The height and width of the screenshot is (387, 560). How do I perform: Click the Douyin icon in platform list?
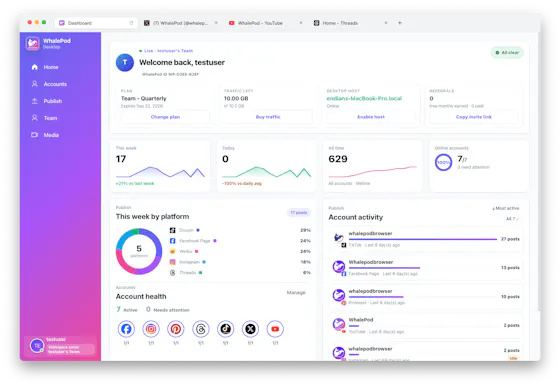tap(172, 230)
